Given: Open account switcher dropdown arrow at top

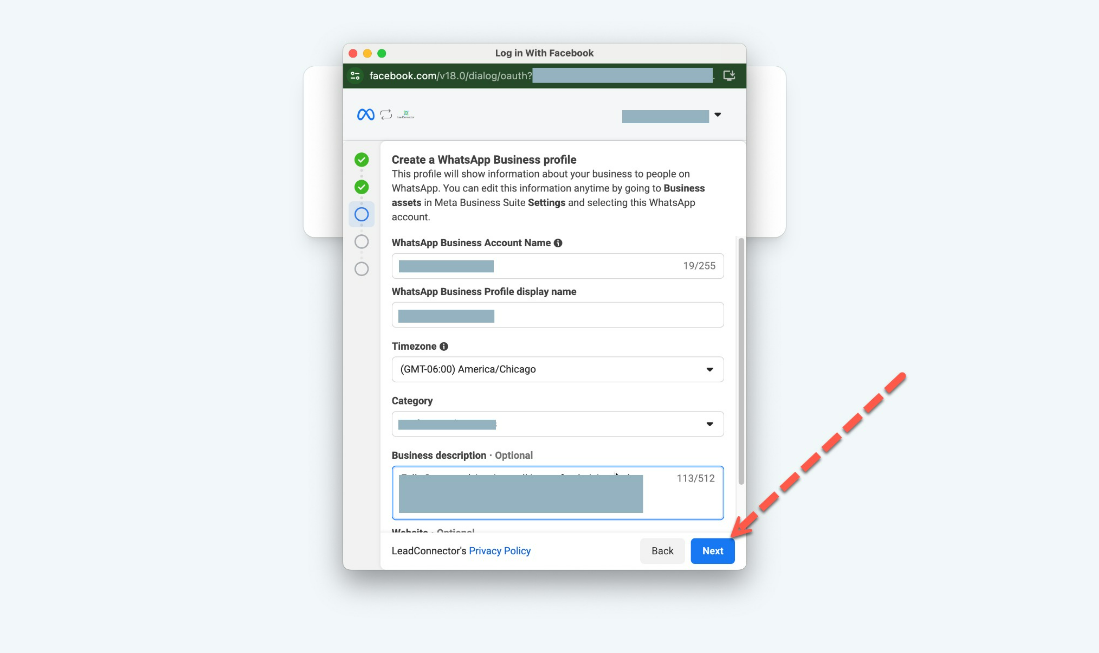Looking at the screenshot, I should [x=717, y=115].
